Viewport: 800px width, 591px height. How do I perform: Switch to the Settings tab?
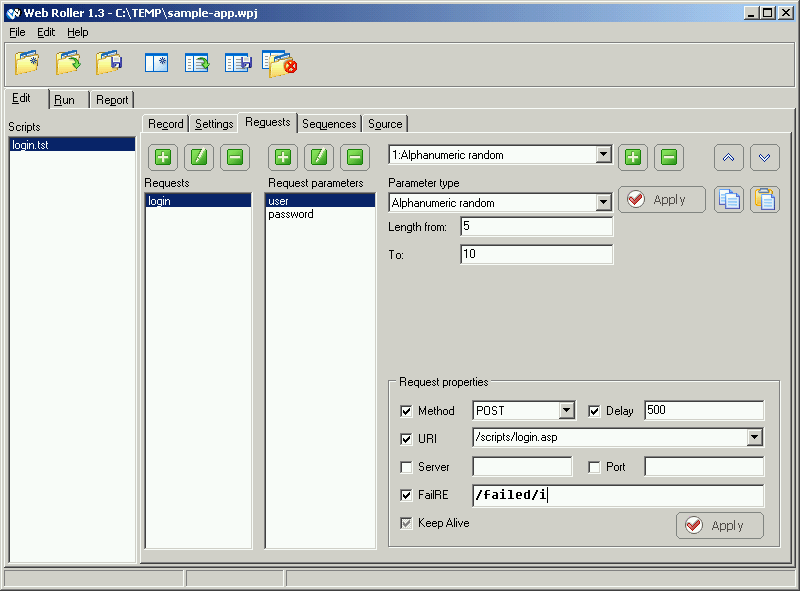[x=214, y=124]
